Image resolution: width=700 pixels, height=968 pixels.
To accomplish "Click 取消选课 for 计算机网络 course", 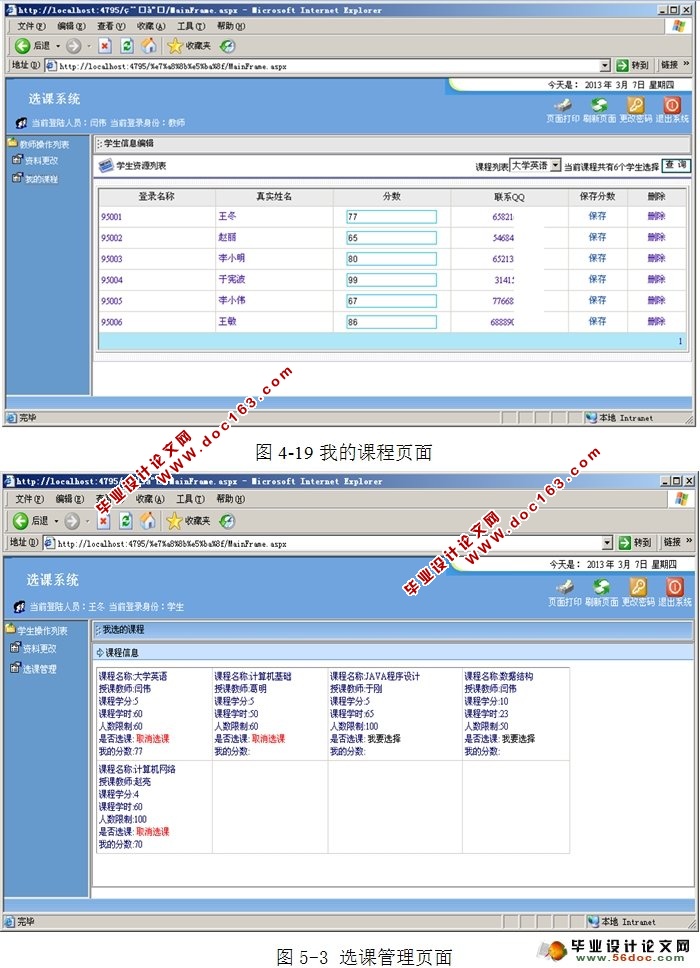I will 152,832.
